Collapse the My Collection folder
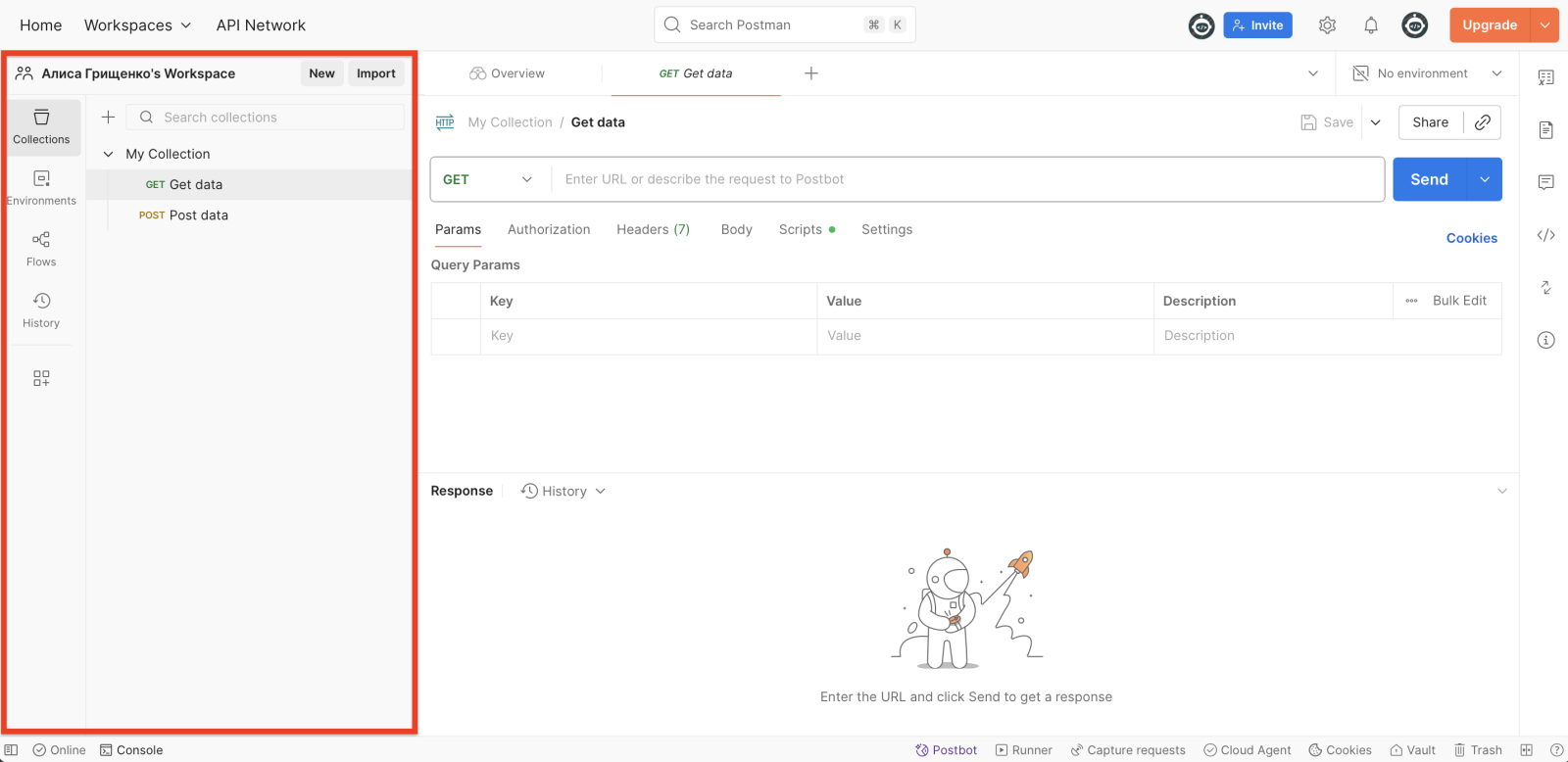The height and width of the screenshot is (762, 1568). [108, 154]
